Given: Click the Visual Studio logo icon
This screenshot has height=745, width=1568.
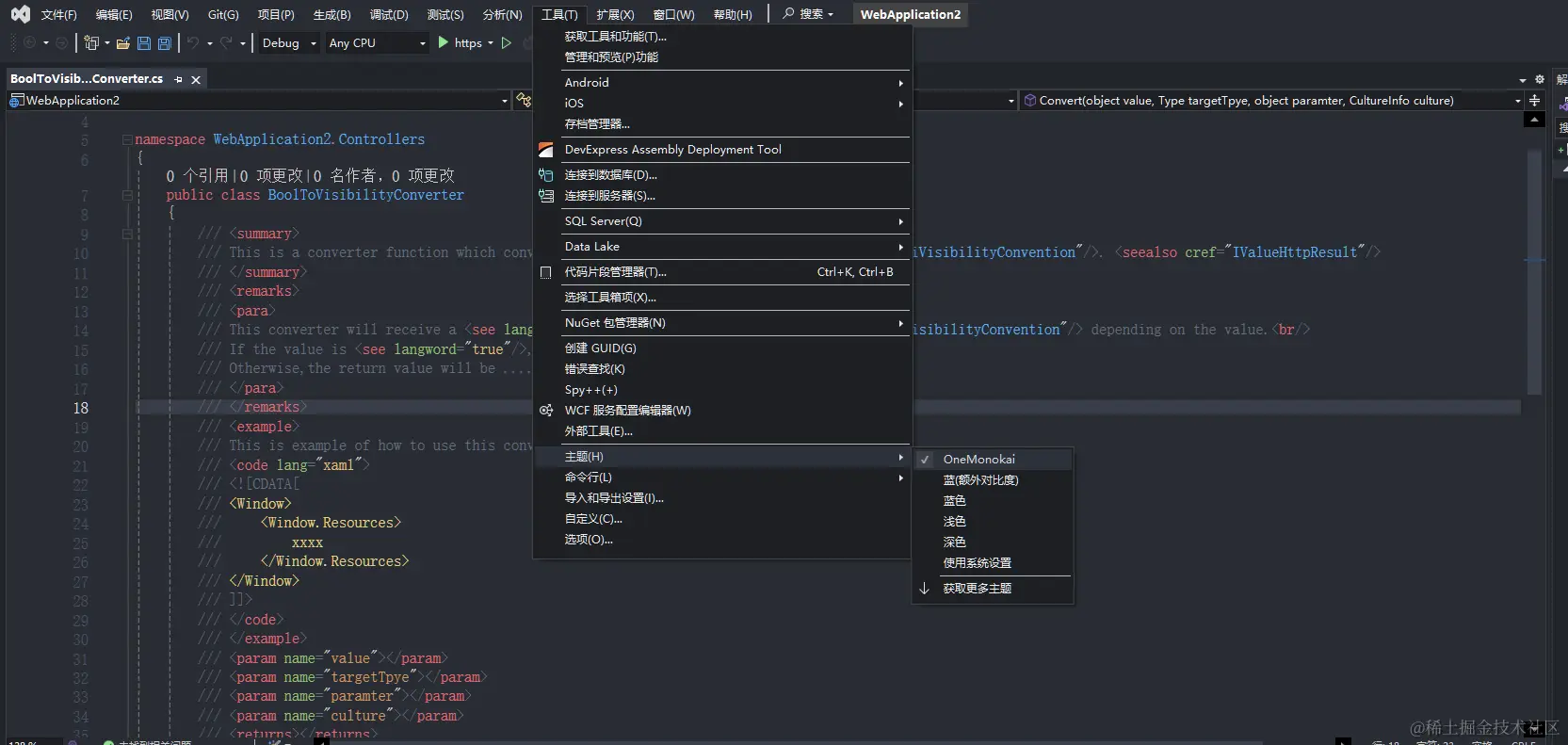Looking at the screenshot, I should click(20, 14).
